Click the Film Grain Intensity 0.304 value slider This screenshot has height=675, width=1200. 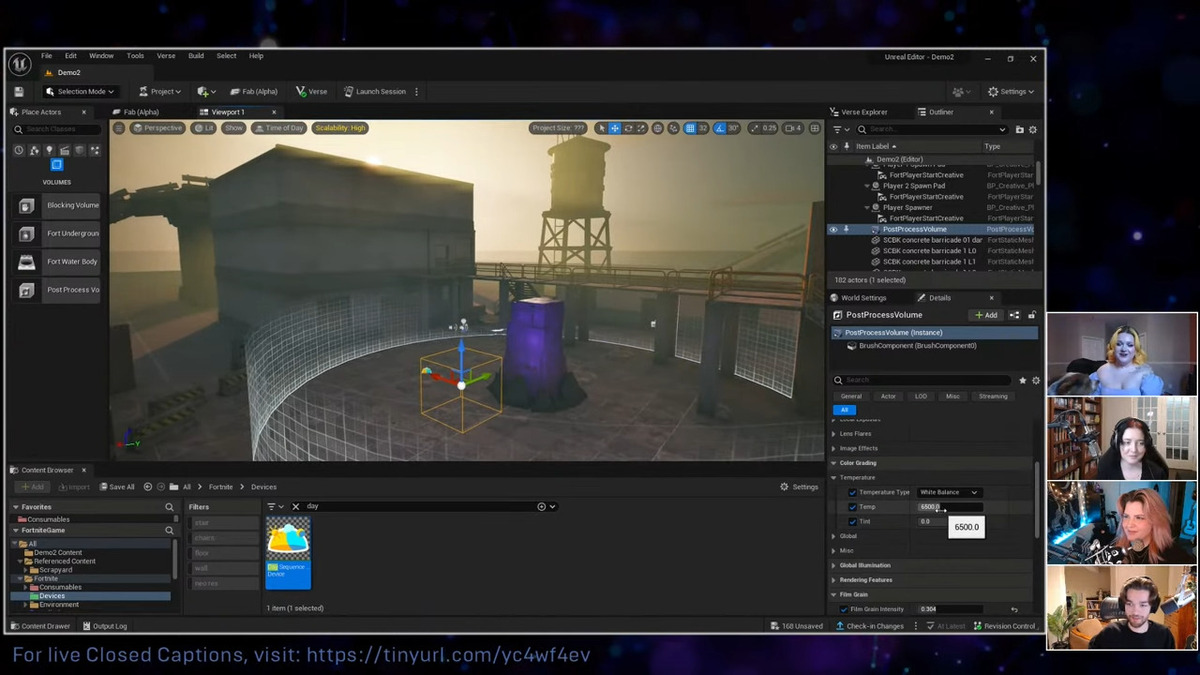click(x=949, y=609)
